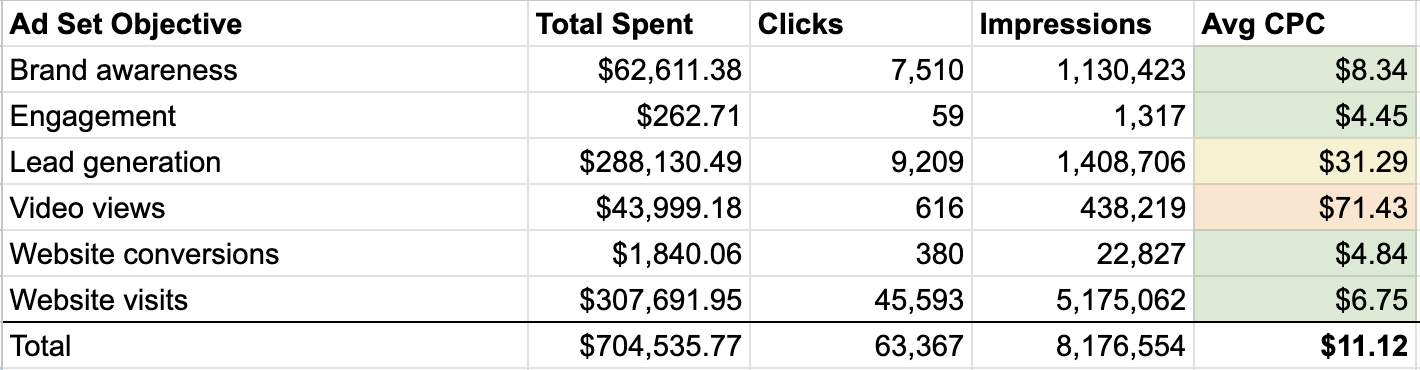Select the 45,593 clicks cell
This screenshot has height=370, width=1420.
pos(860,300)
